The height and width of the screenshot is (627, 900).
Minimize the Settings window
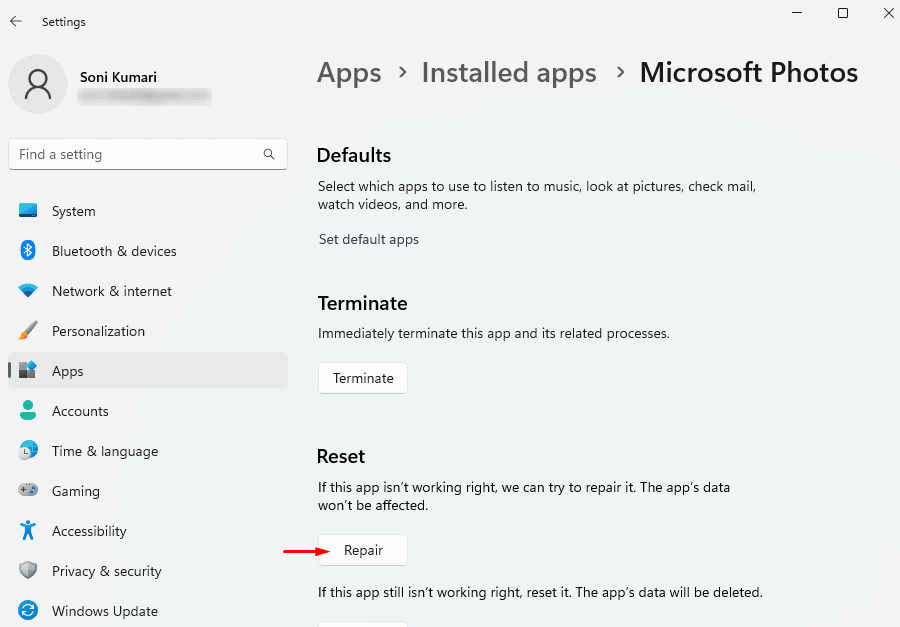[797, 13]
